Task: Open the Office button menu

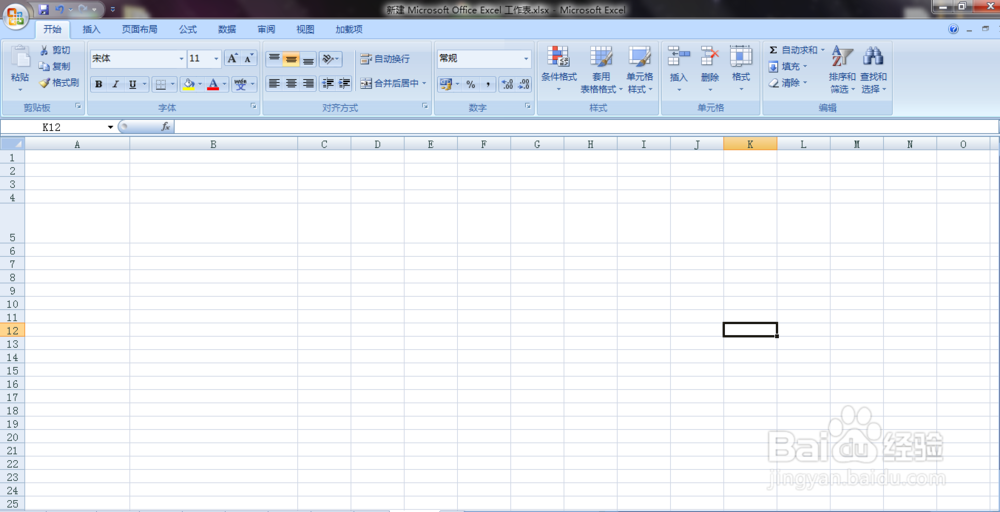Action: pyautogui.click(x=15, y=15)
